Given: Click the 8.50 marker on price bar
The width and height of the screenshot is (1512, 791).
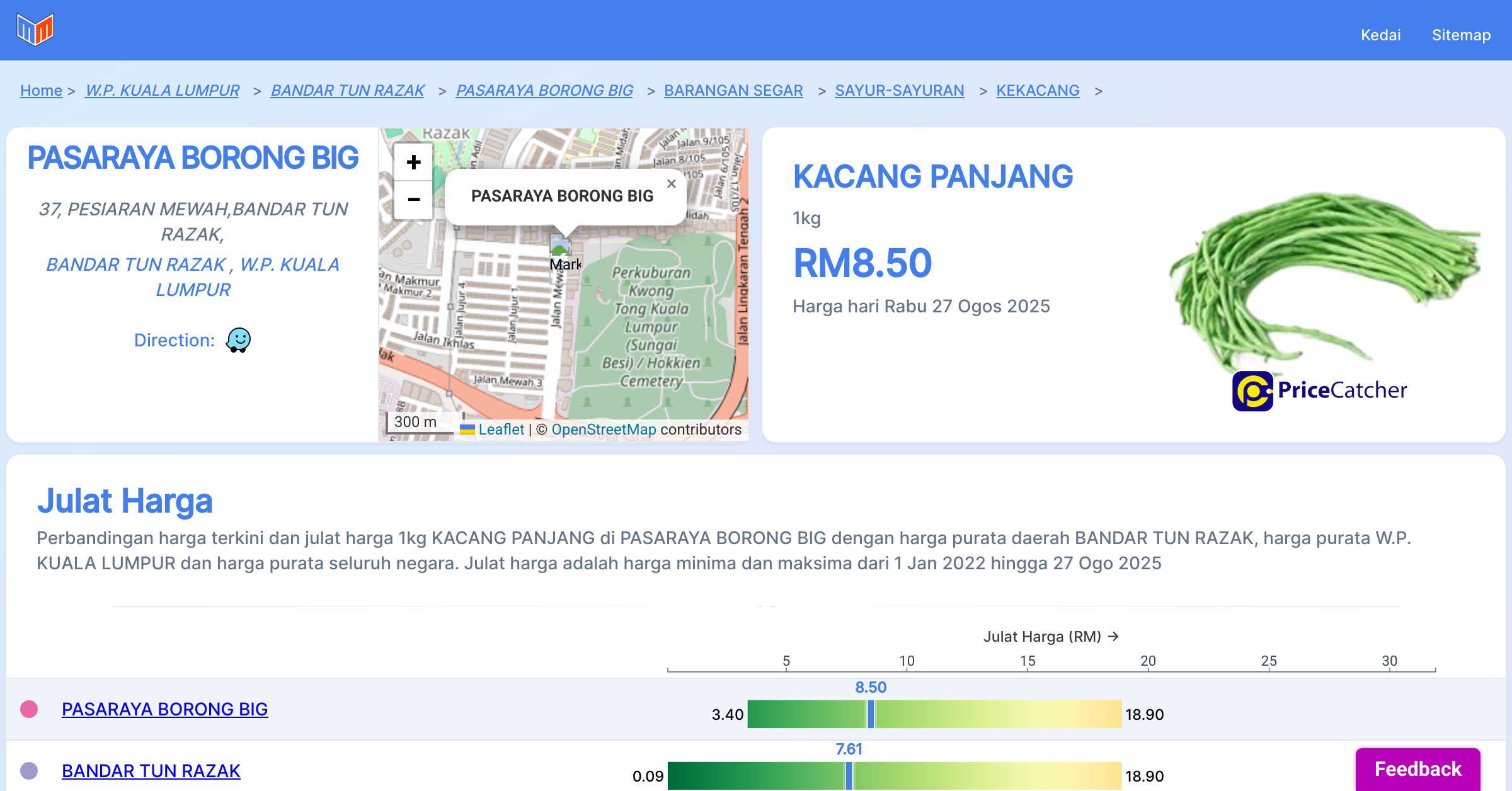Looking at the screenshot, I should [871, 714].
